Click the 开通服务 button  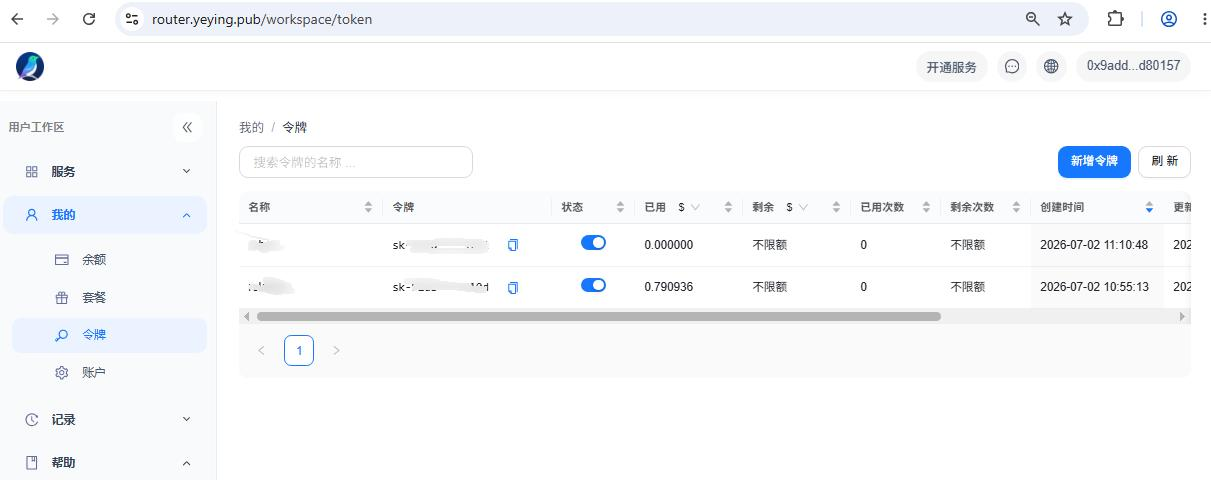(951, 67)
